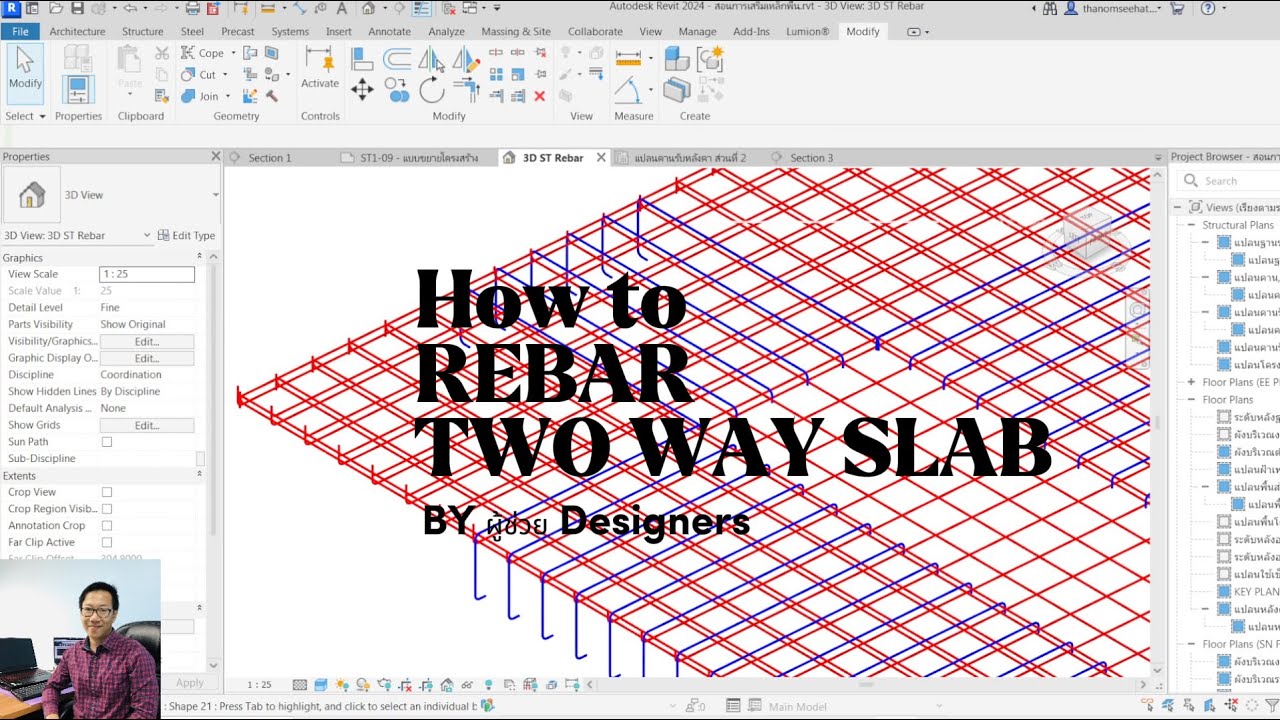This screenshot has width=1280, height=720.
Task: Collapse the Views root node in Project Browser
Action: click(1178, 207)
